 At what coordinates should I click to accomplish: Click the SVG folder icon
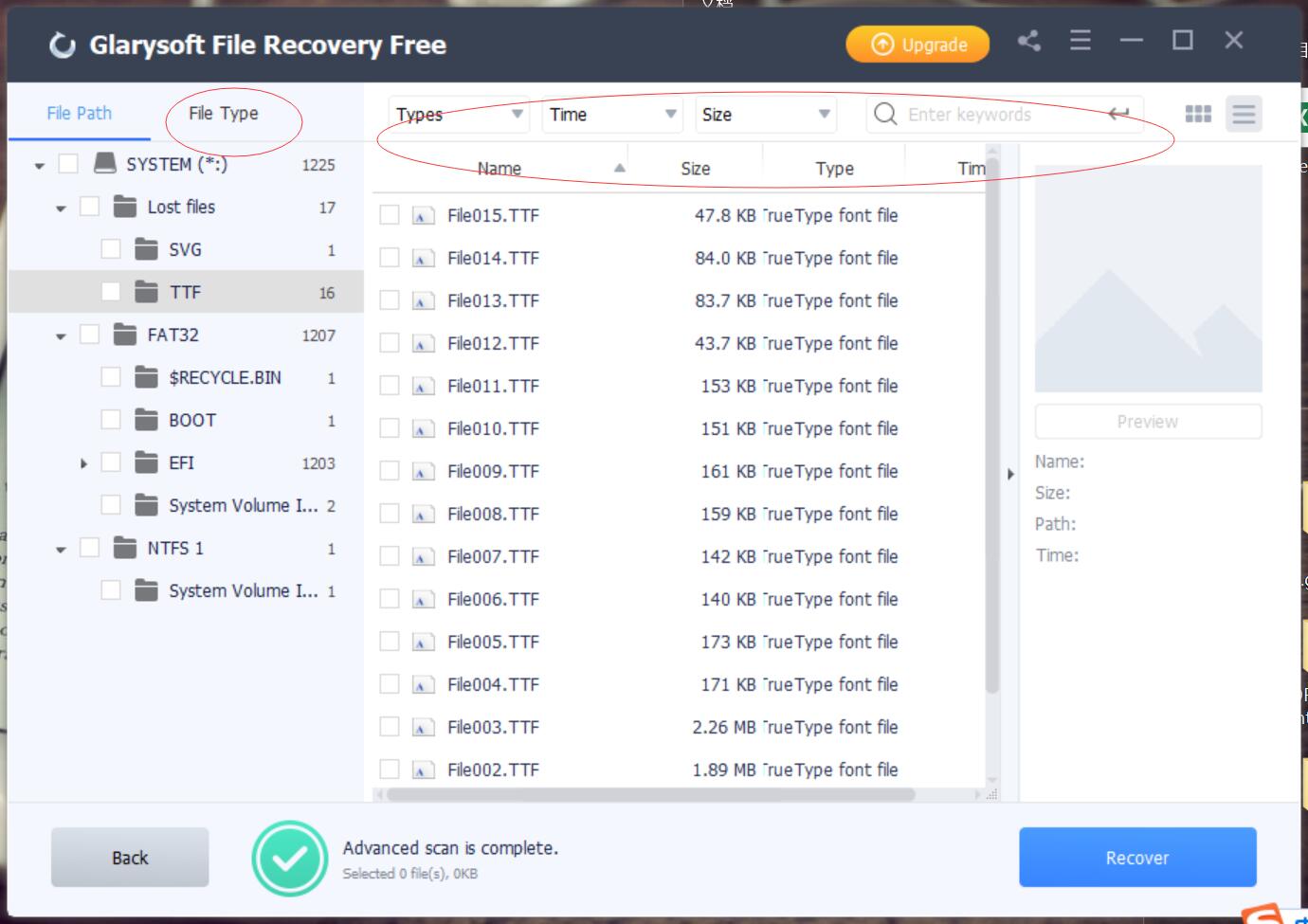146,249
